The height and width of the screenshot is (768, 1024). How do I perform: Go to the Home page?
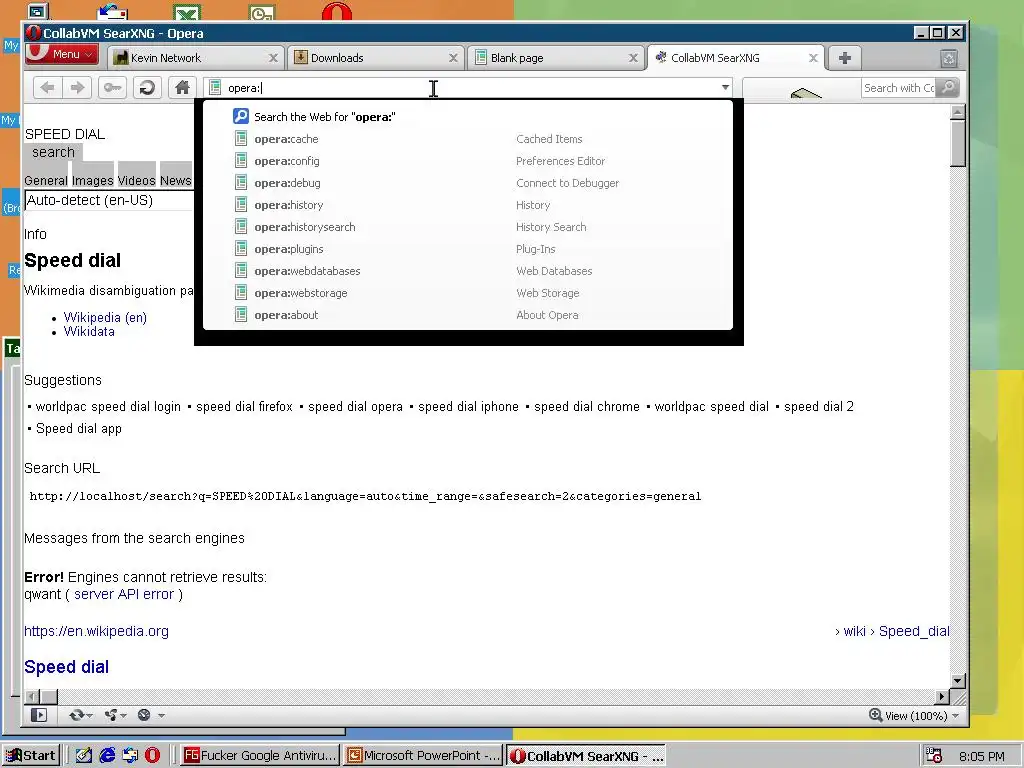(x=182, y=88)
